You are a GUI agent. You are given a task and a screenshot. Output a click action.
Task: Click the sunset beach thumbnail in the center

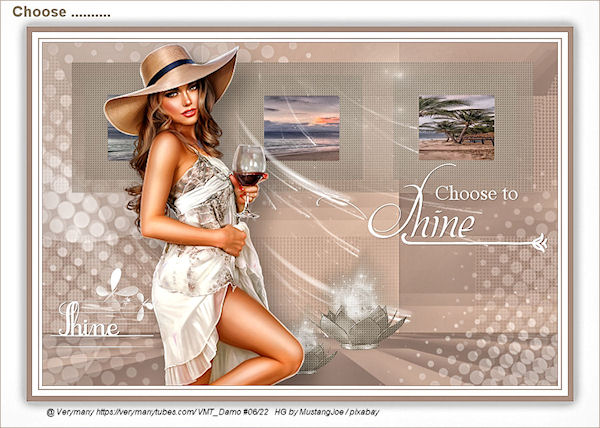tap(302, 128)
